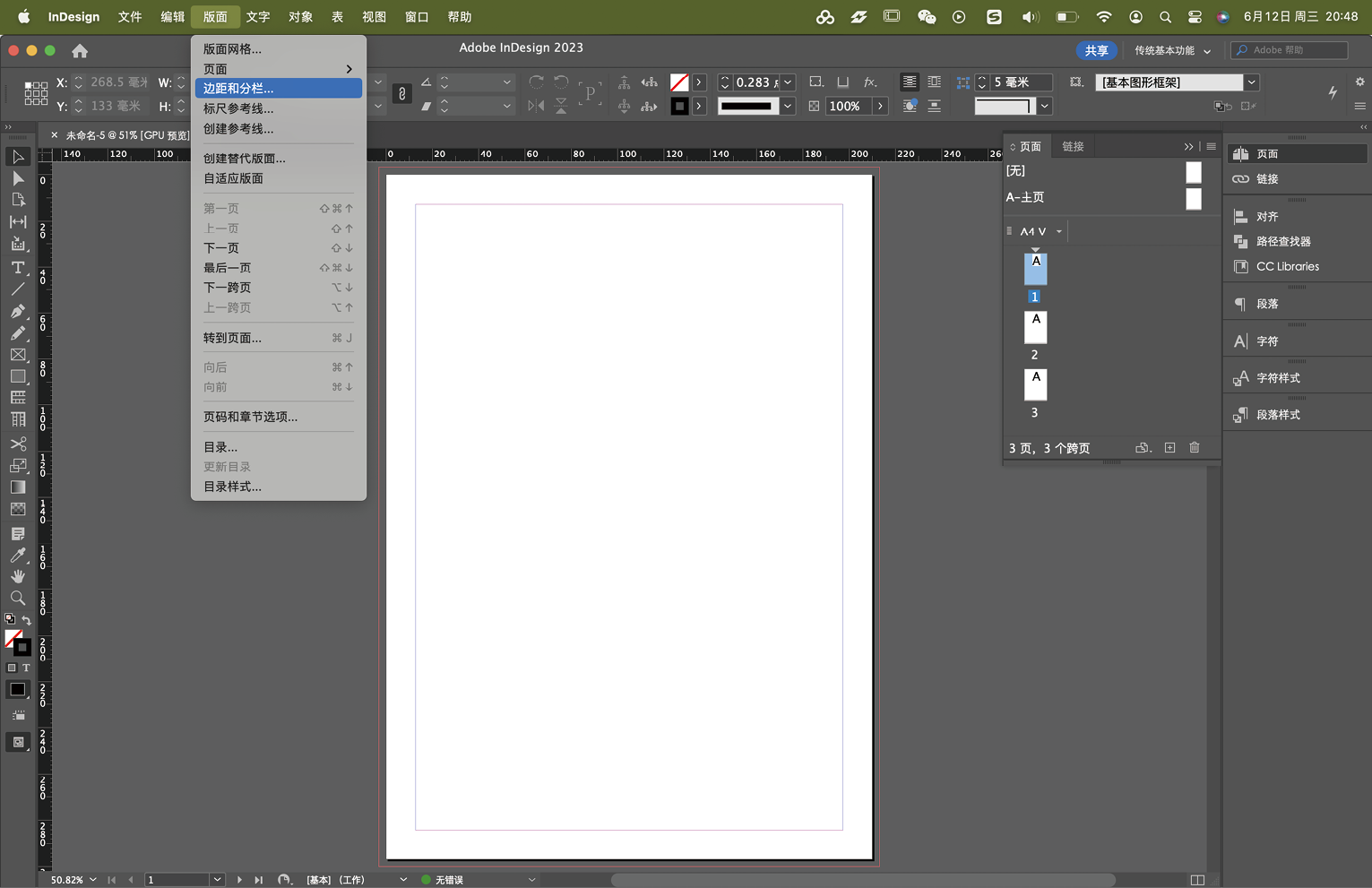Choose the Hand tool
Screen dimensions: 1372x888
point(18,576)
